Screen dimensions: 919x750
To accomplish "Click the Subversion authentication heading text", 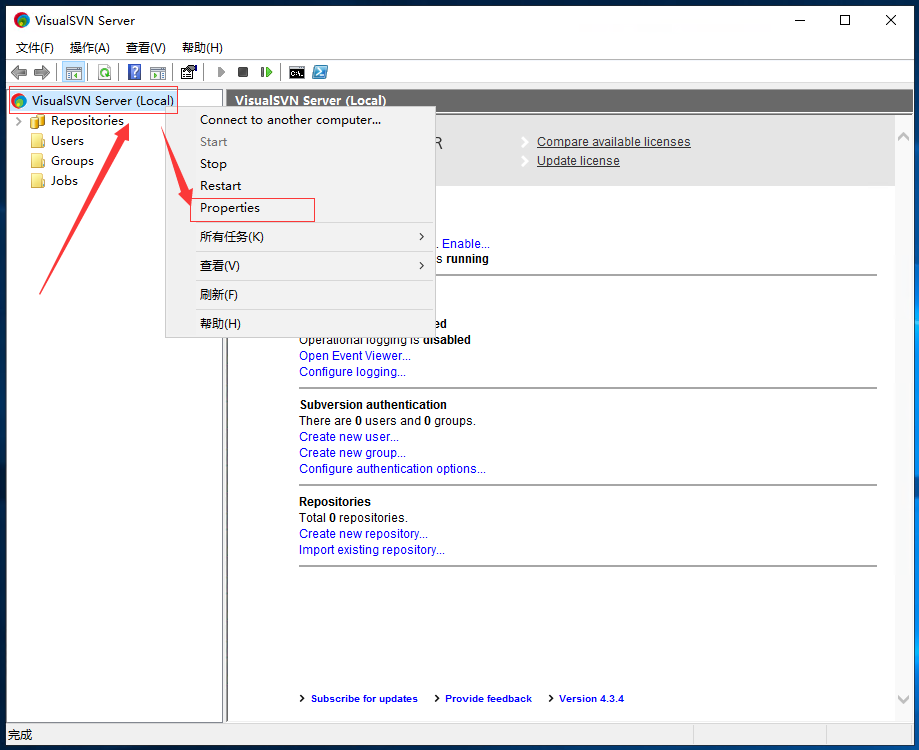I will (373, 405).
